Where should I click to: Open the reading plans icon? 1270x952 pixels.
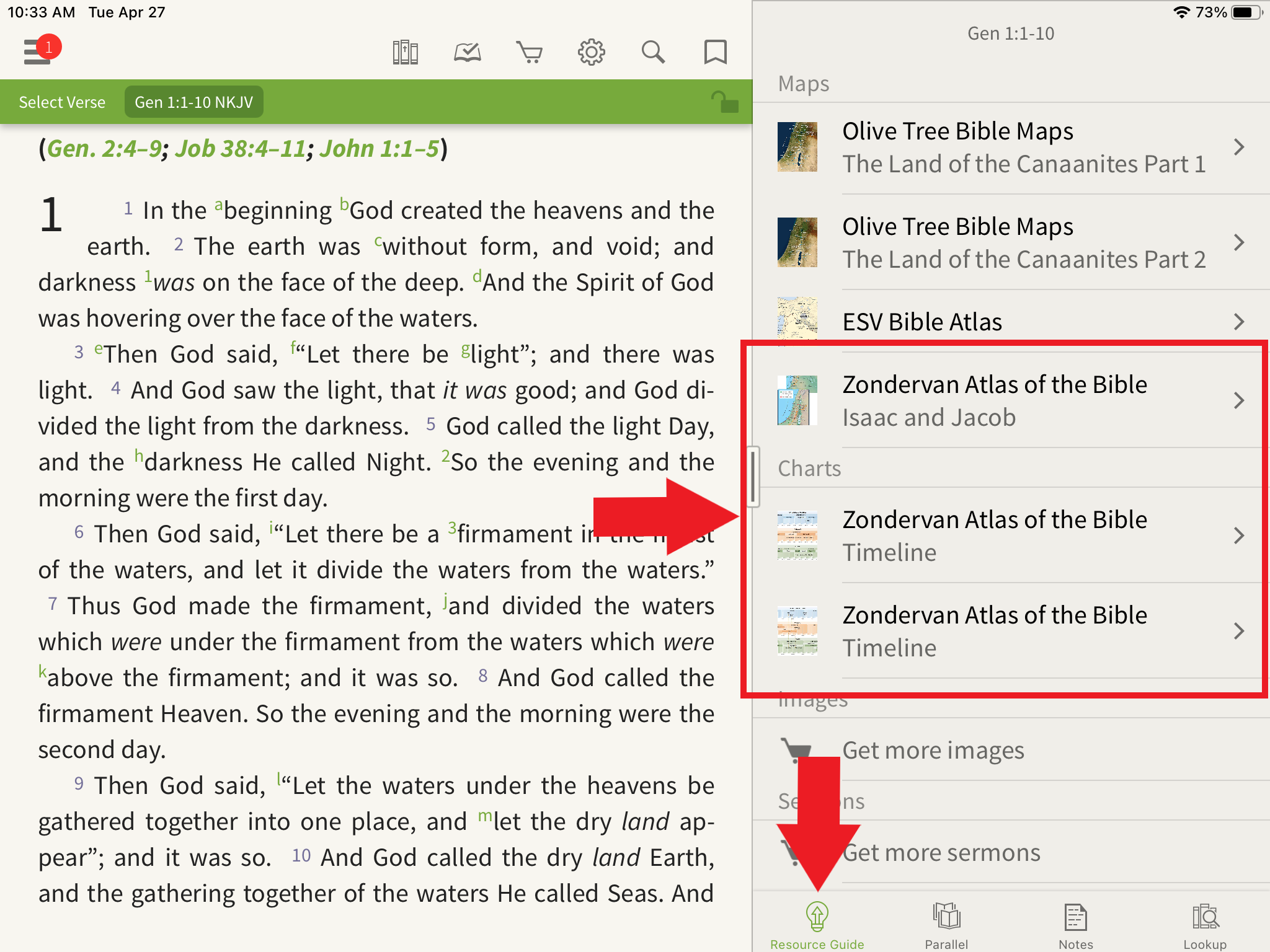pos(468,53)
